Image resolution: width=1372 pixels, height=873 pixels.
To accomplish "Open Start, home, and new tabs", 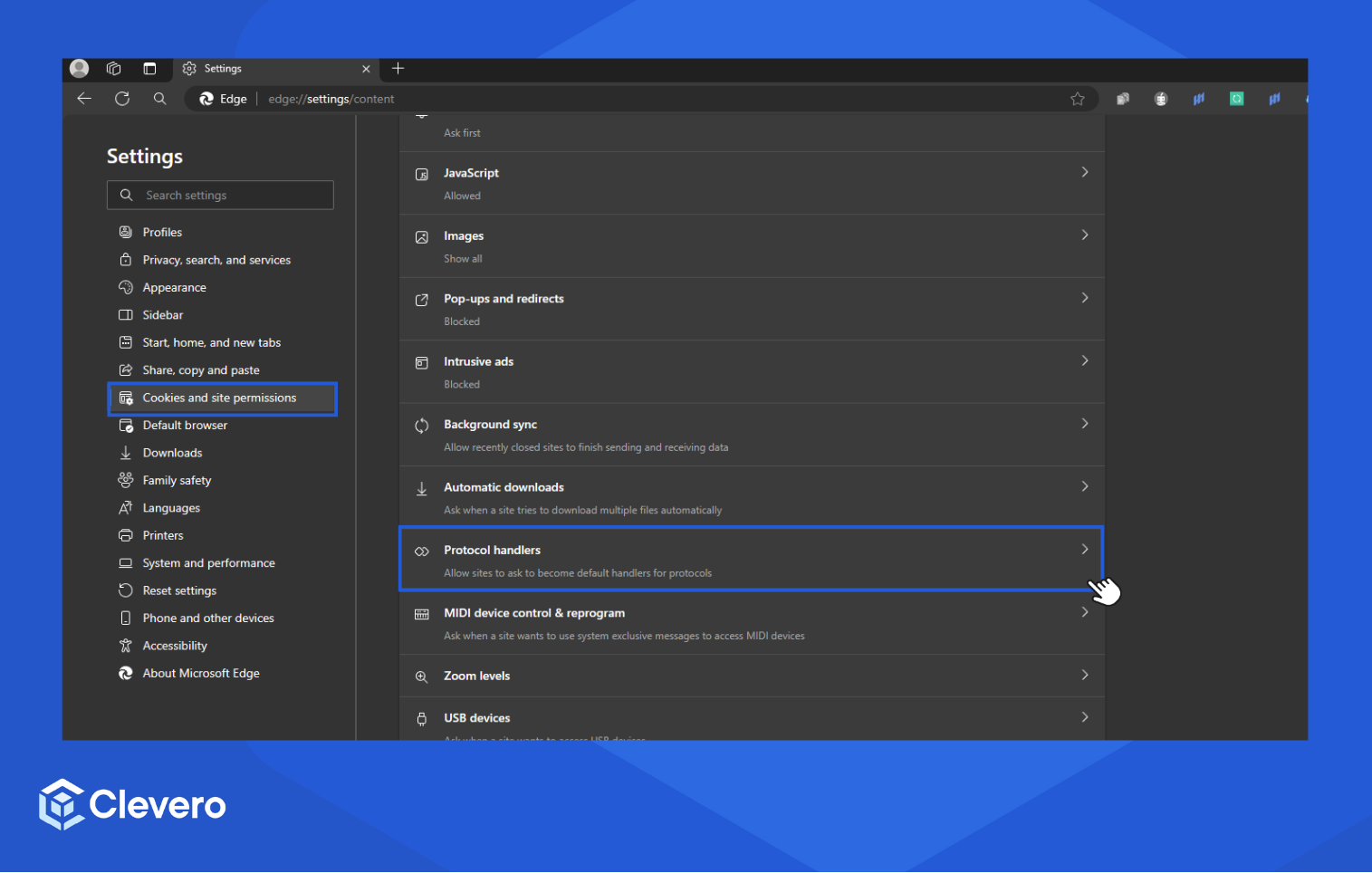I will pyautogui.click(x=211, y=343).
